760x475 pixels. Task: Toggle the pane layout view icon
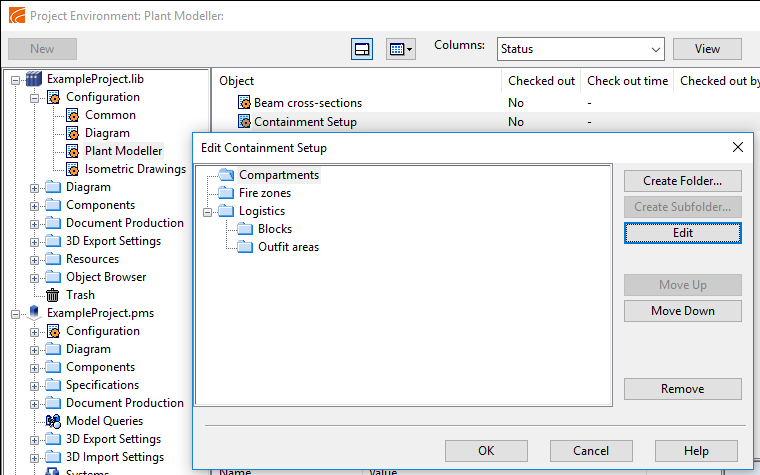click(x=362, y=49)
